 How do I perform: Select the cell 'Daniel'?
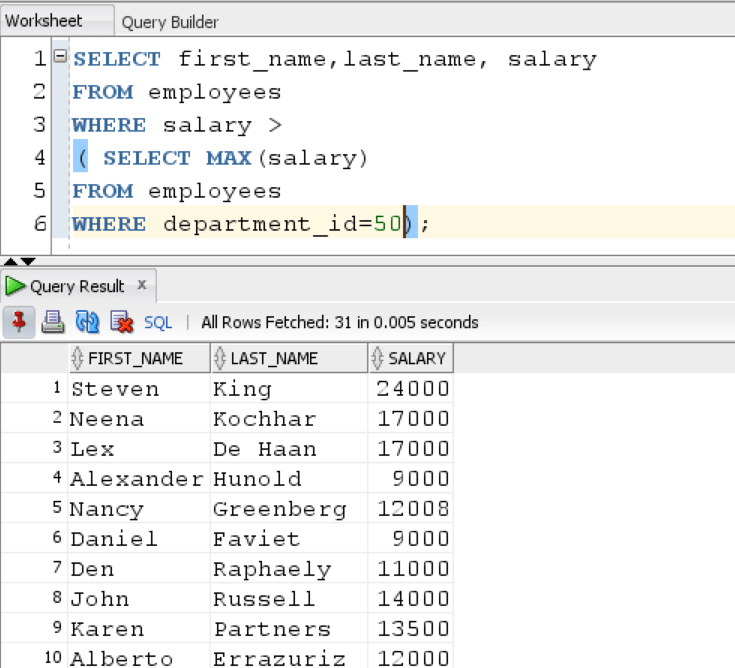(139, 539)
